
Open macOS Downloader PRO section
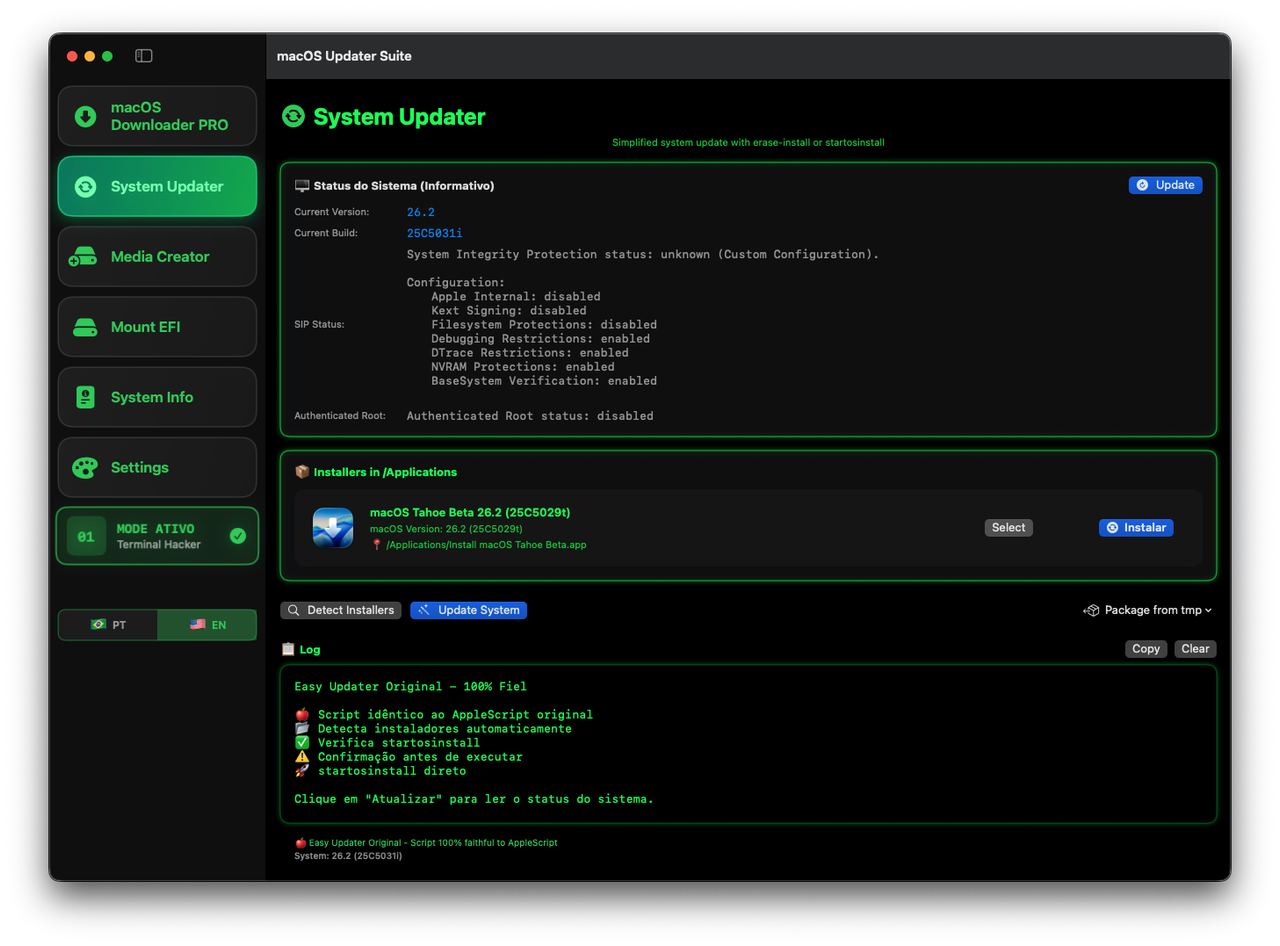tap(157, 116)
